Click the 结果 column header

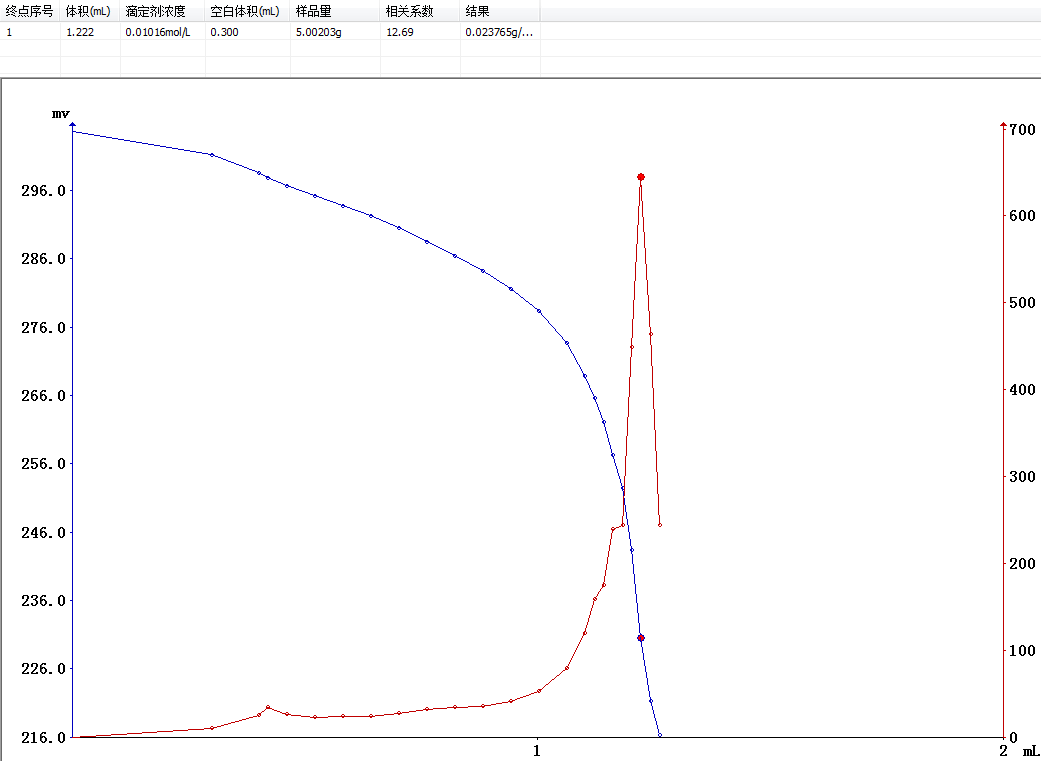coord(477,11)
